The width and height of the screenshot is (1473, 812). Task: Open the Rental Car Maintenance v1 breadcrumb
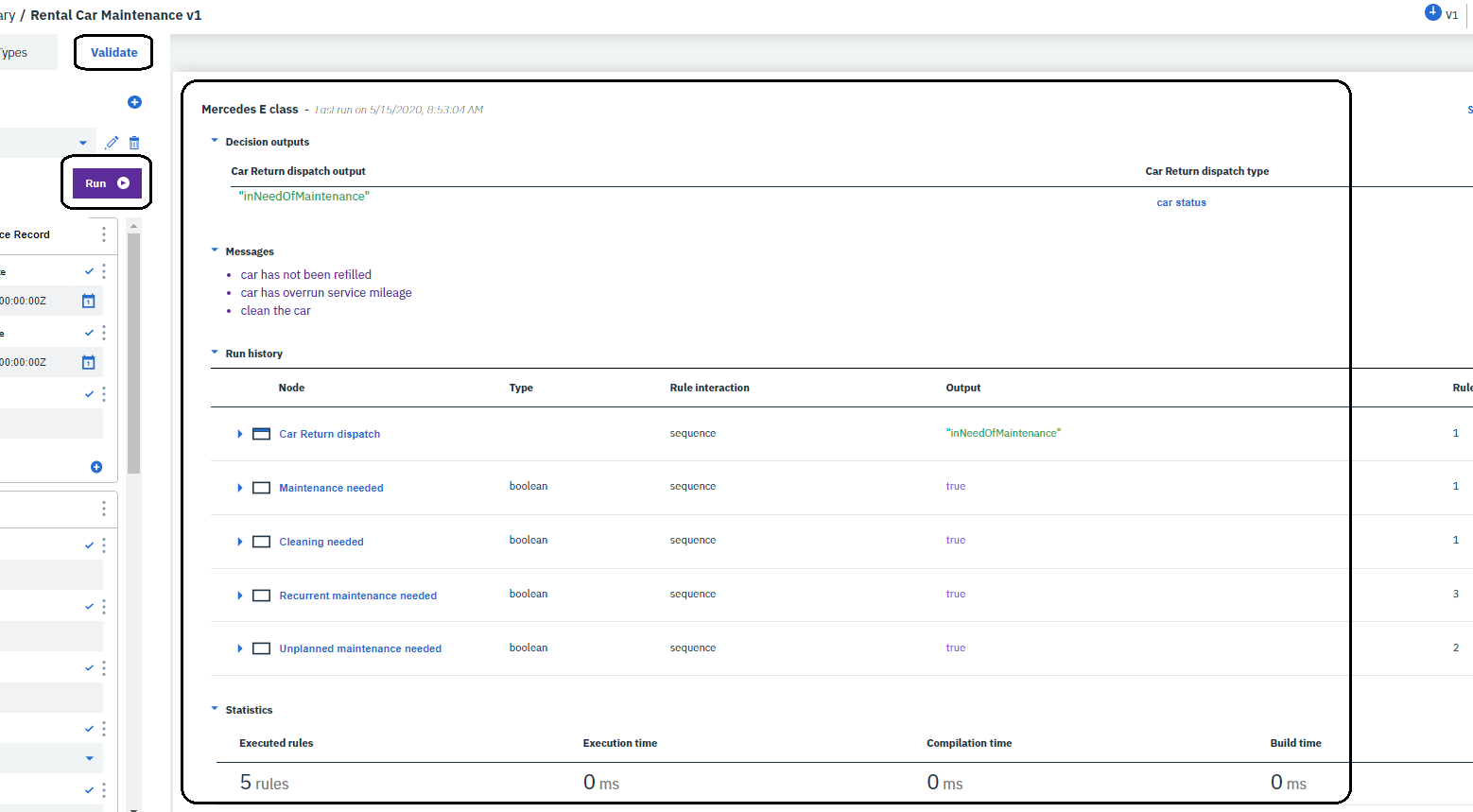[x=115, y=15]
